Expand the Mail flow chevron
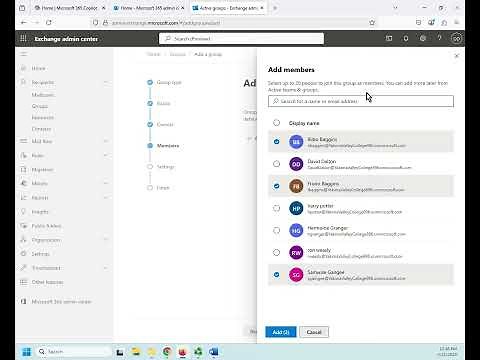The height and width of the screenshot is (360, 480). click(106, 141)
